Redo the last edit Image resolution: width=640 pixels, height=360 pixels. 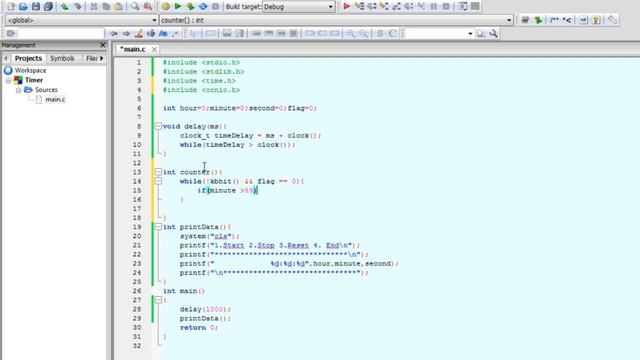pos(77,6)
